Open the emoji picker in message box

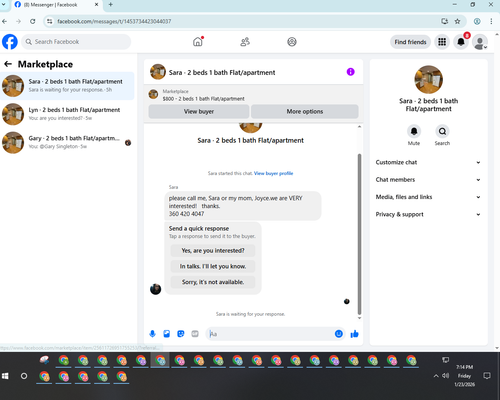[339, 334]
